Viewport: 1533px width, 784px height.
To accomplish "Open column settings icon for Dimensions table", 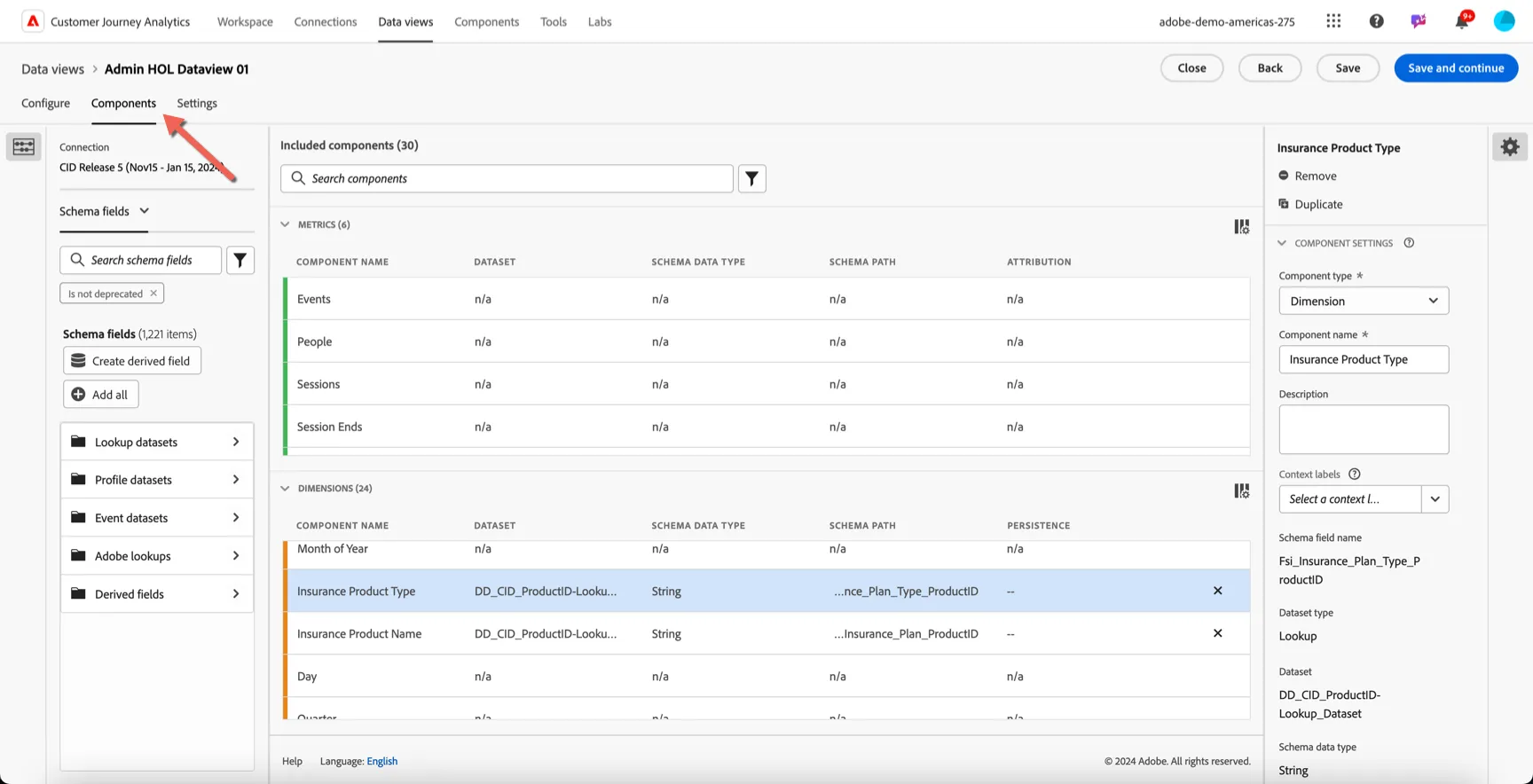I will [1242, 490].
